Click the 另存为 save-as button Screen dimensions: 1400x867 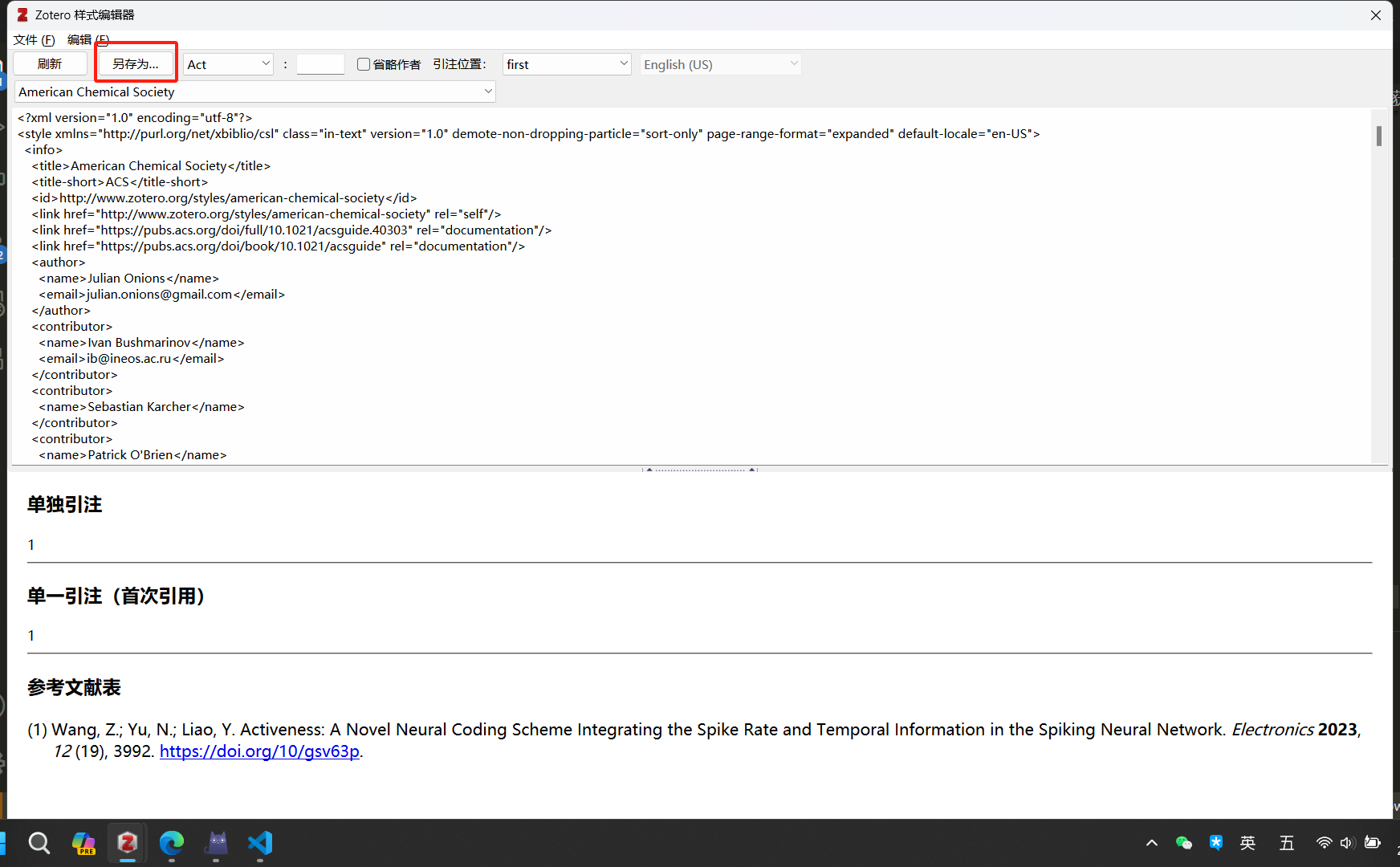(x=136, y=64)
